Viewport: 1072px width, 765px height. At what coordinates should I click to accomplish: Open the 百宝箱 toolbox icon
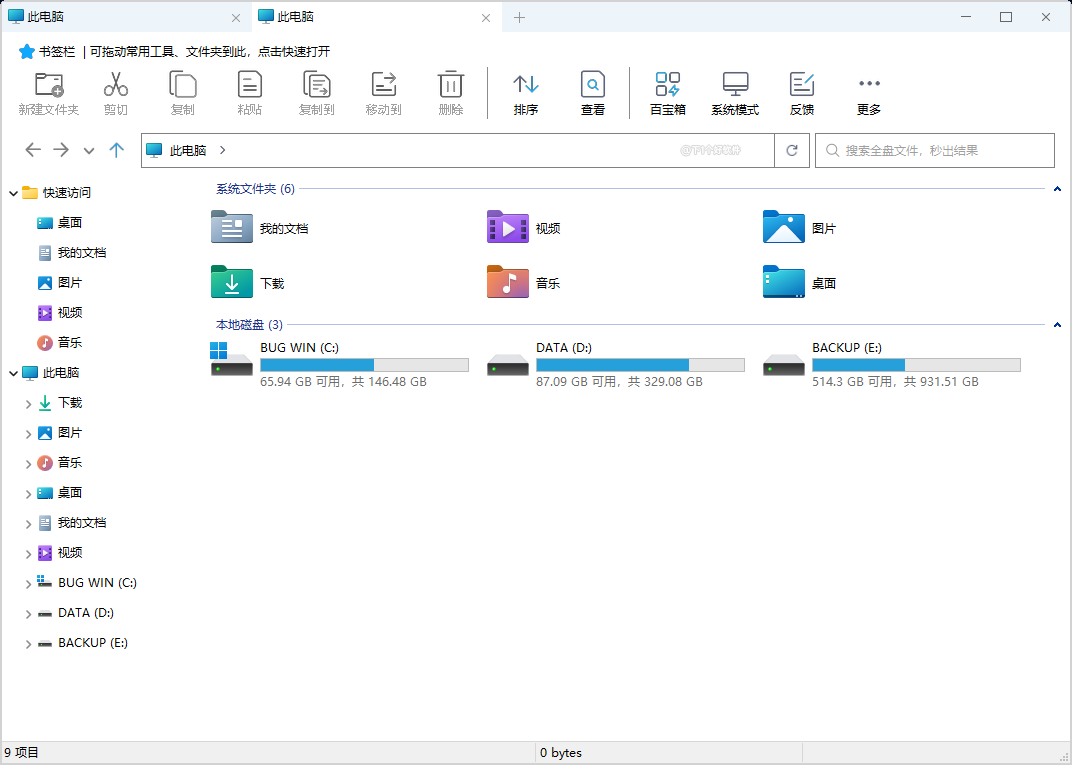click(667, 92)
